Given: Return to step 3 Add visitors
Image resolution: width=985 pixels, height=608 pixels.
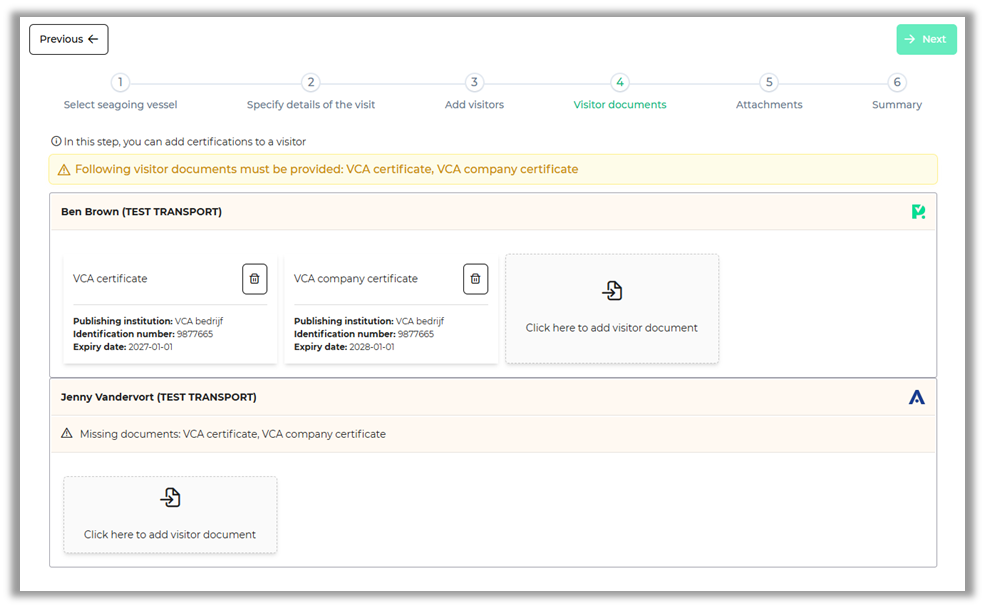Looking at the screenshot, I should coord(474,83).
